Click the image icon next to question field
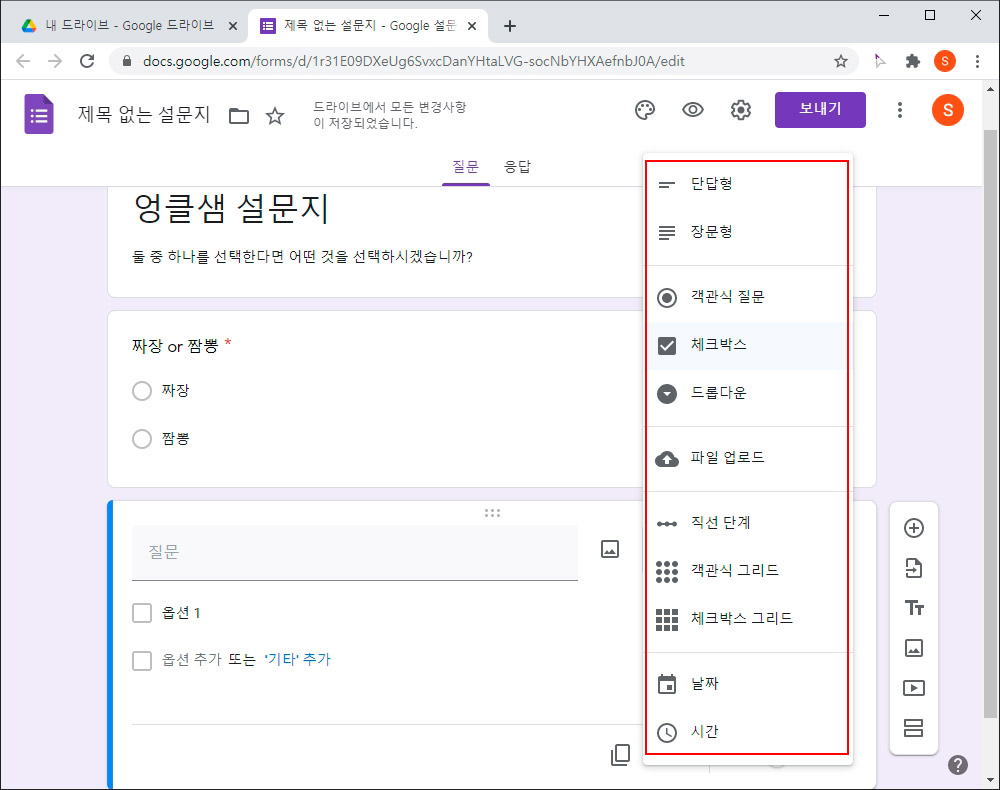Screen dimensions: 1000x790 tap(609, 549)
